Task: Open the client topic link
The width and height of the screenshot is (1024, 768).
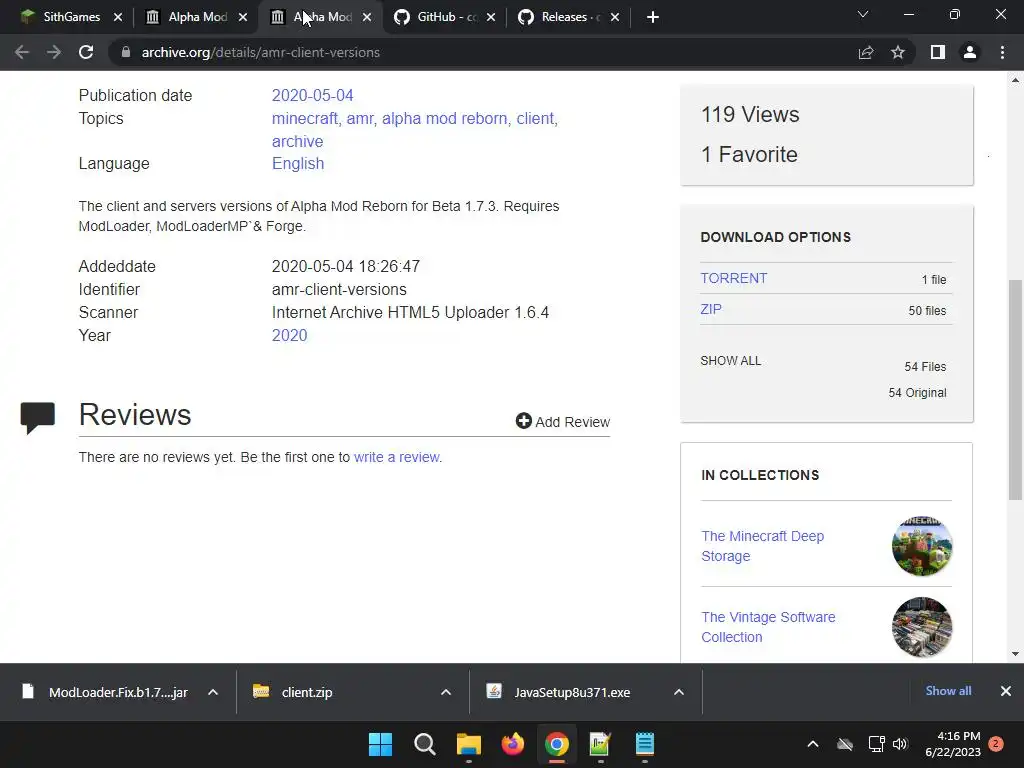Action: [536, 118]
